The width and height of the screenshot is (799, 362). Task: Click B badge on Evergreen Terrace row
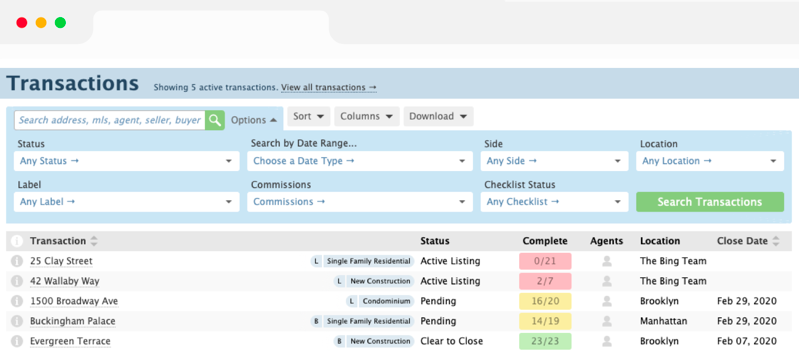tap(339, 341)
